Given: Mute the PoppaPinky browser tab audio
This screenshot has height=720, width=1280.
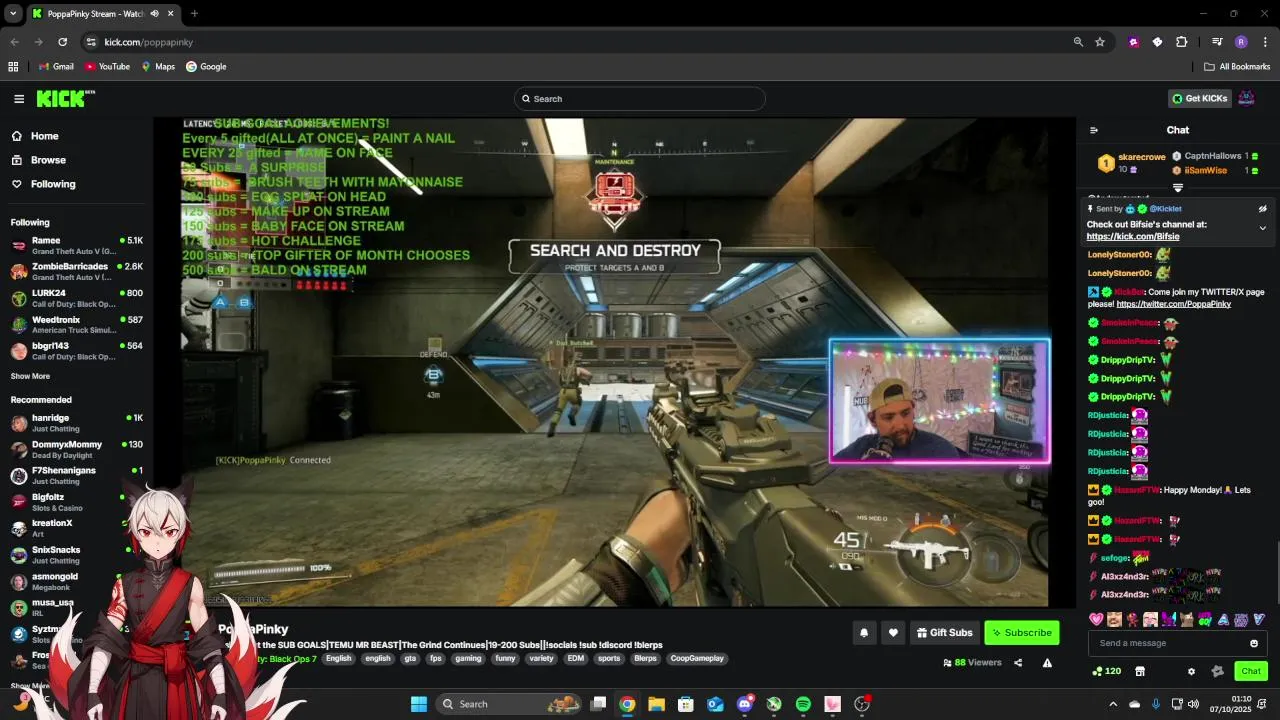Looking at the screenshot, I should click(154, 14).
